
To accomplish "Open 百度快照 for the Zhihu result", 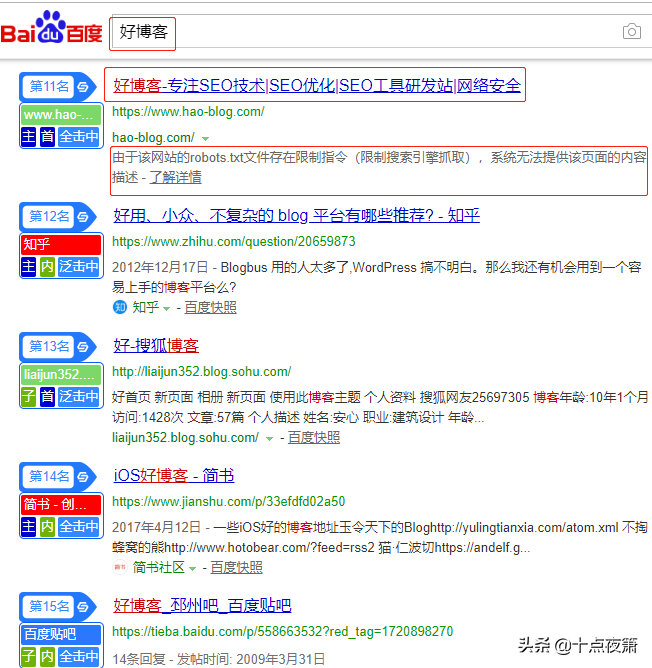I will pos(211,307).
